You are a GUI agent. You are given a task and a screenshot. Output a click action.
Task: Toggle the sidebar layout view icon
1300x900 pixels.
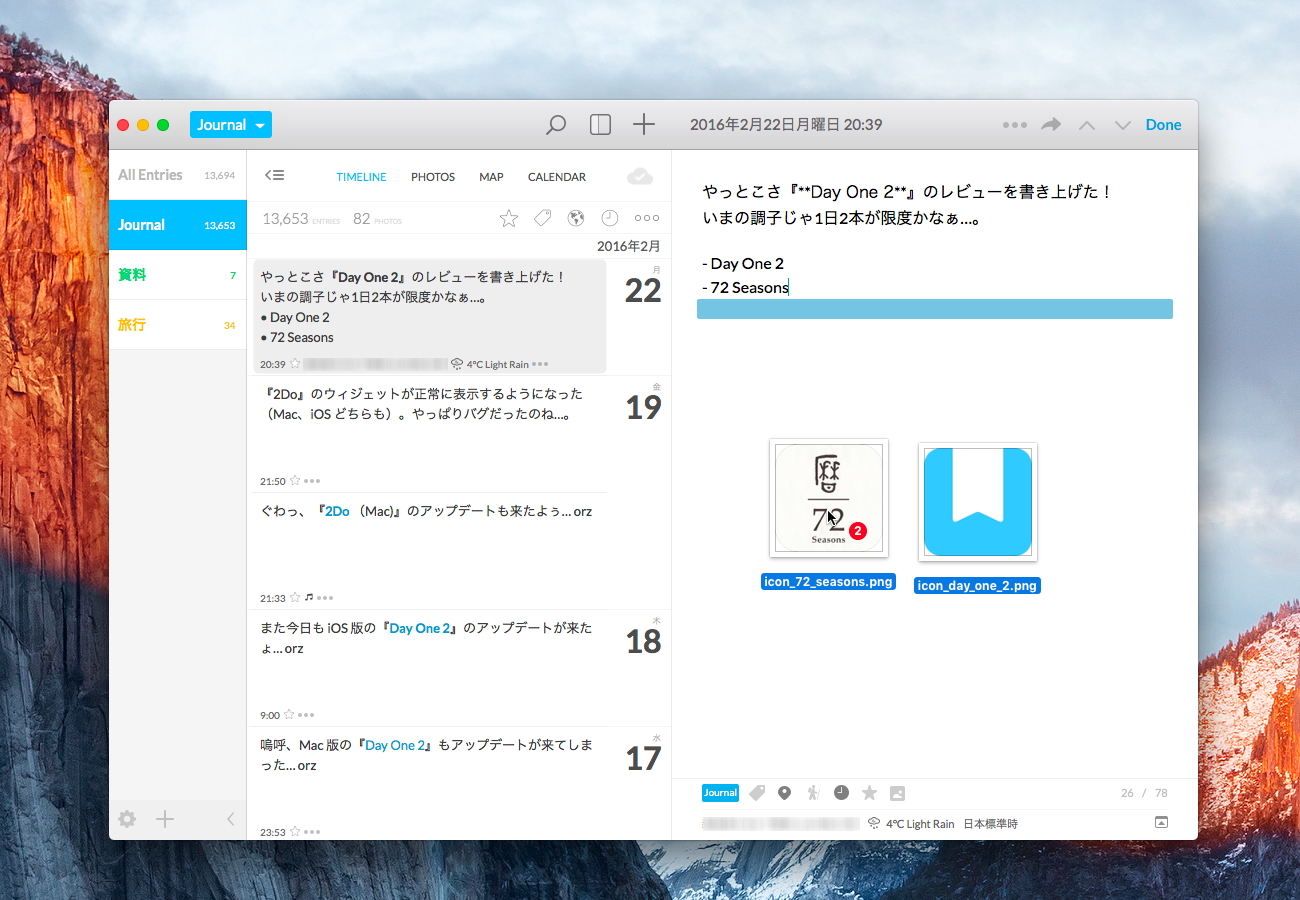600,125
